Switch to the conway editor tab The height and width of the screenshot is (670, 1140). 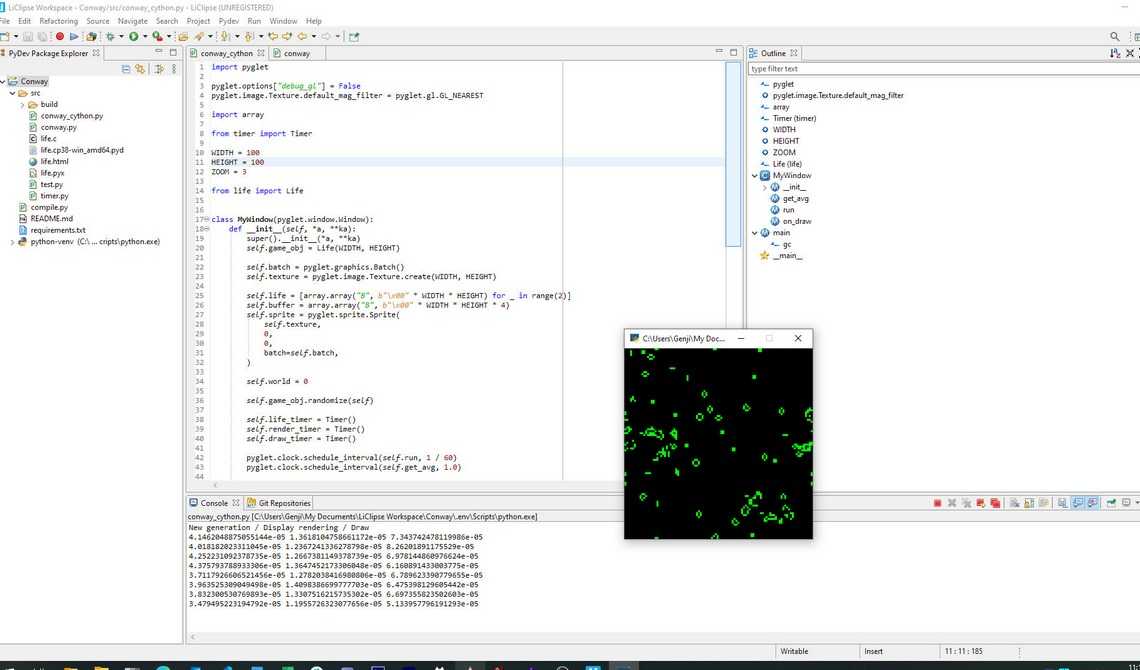pyautogui.click(x=296, y=53)
